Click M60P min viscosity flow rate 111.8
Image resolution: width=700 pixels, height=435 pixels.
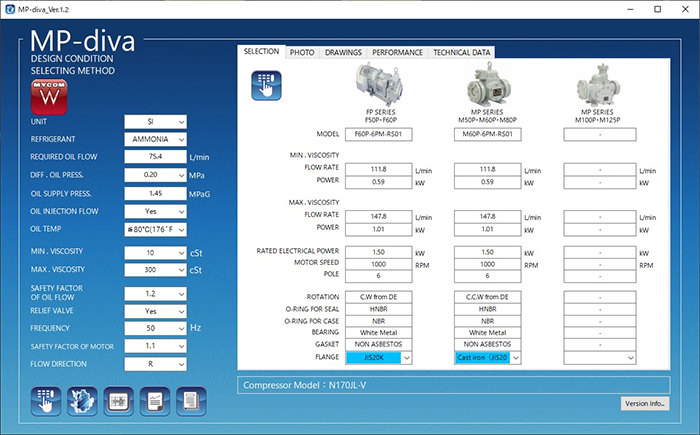(x=488, y=170)
